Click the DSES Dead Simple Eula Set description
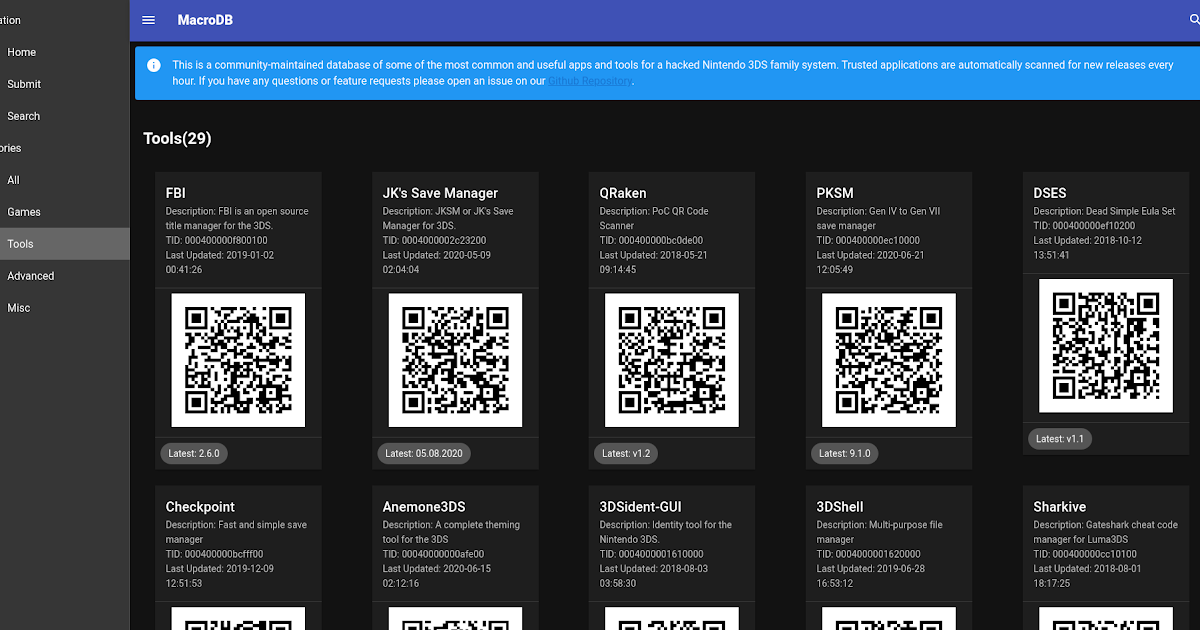Screen dimensions: 1200x630 pos(1105,211)
